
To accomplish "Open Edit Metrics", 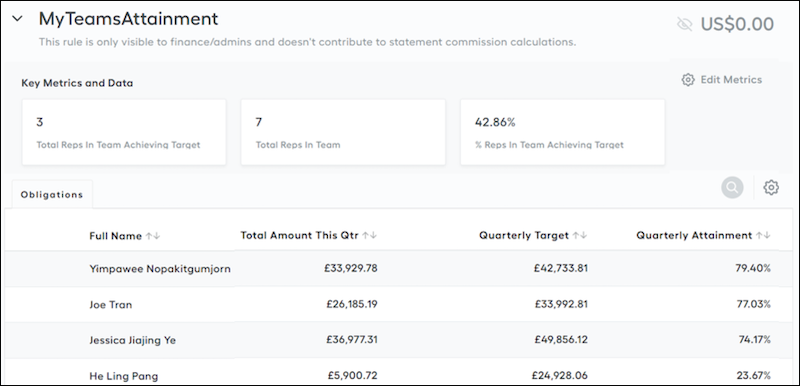I will (x=721, y=80).
